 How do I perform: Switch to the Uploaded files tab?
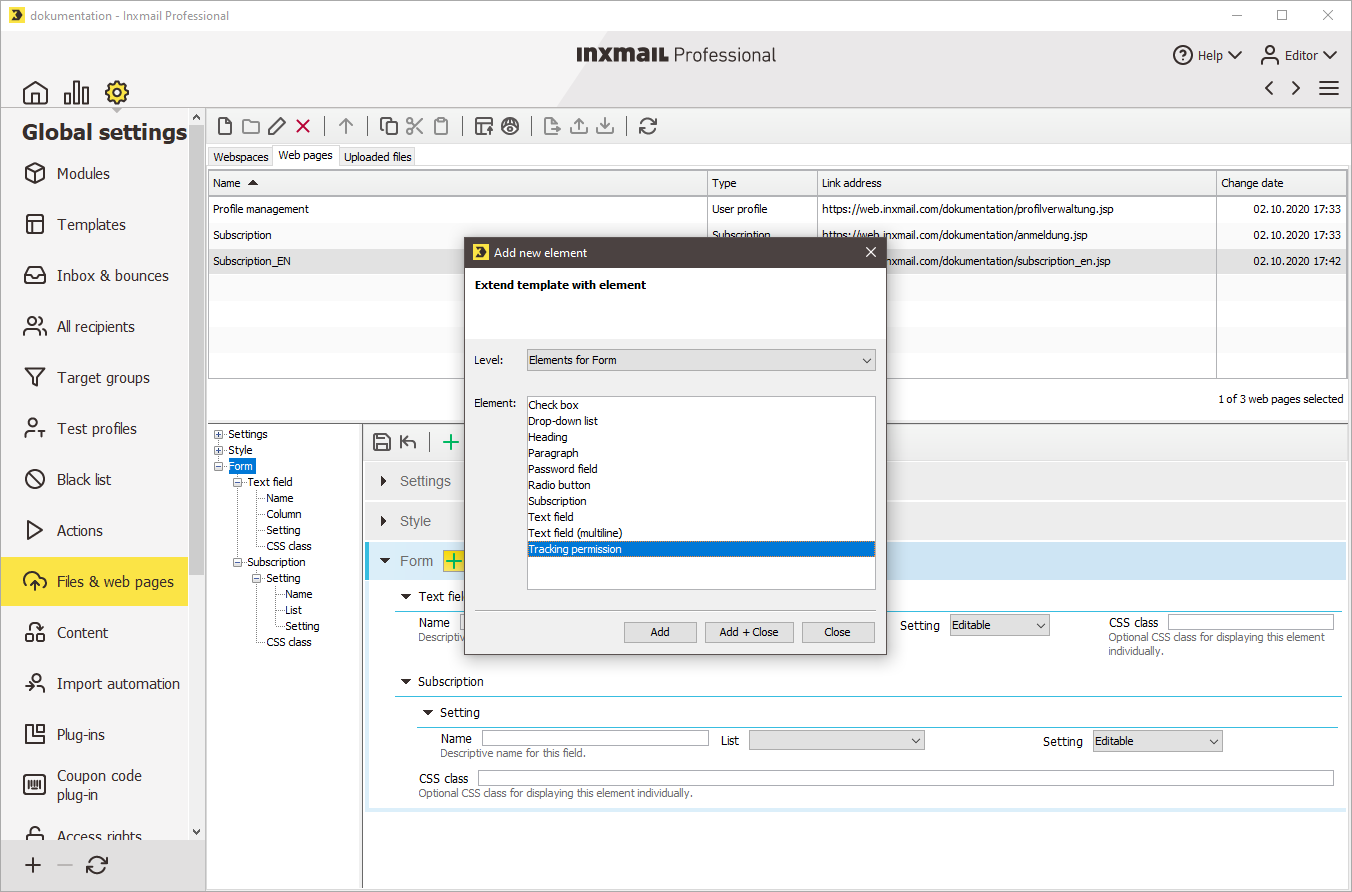tap(378, 157)
